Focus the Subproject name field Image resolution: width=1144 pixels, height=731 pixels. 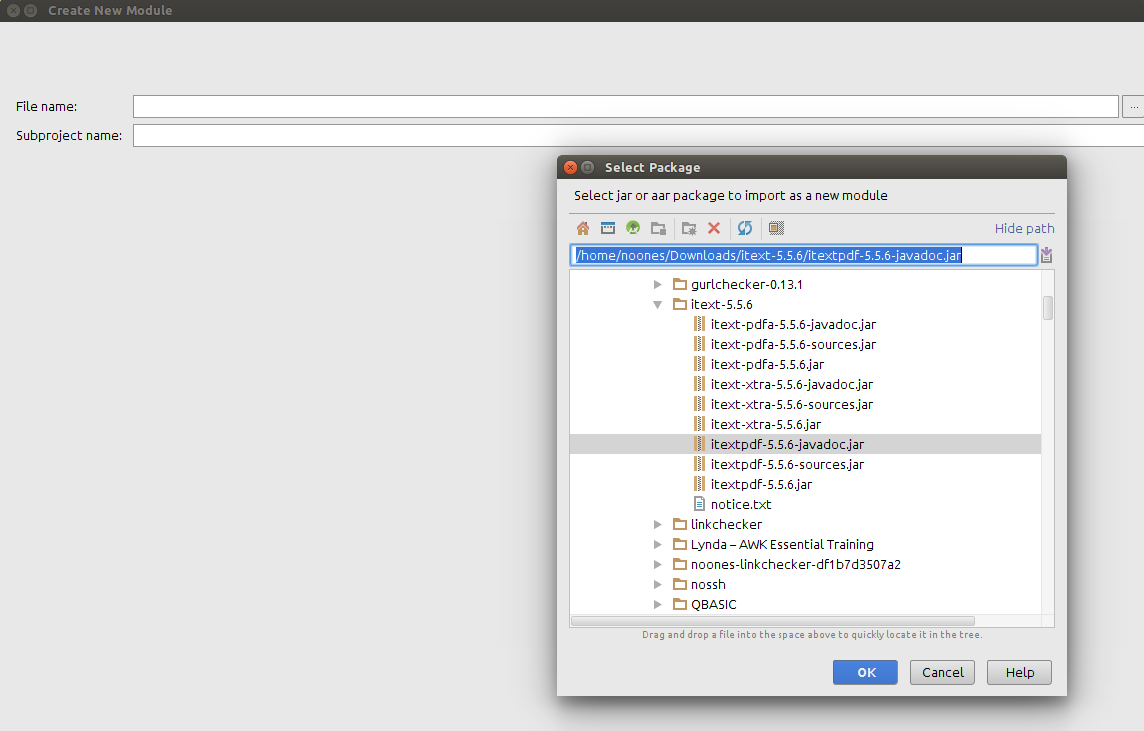(638, 136)
